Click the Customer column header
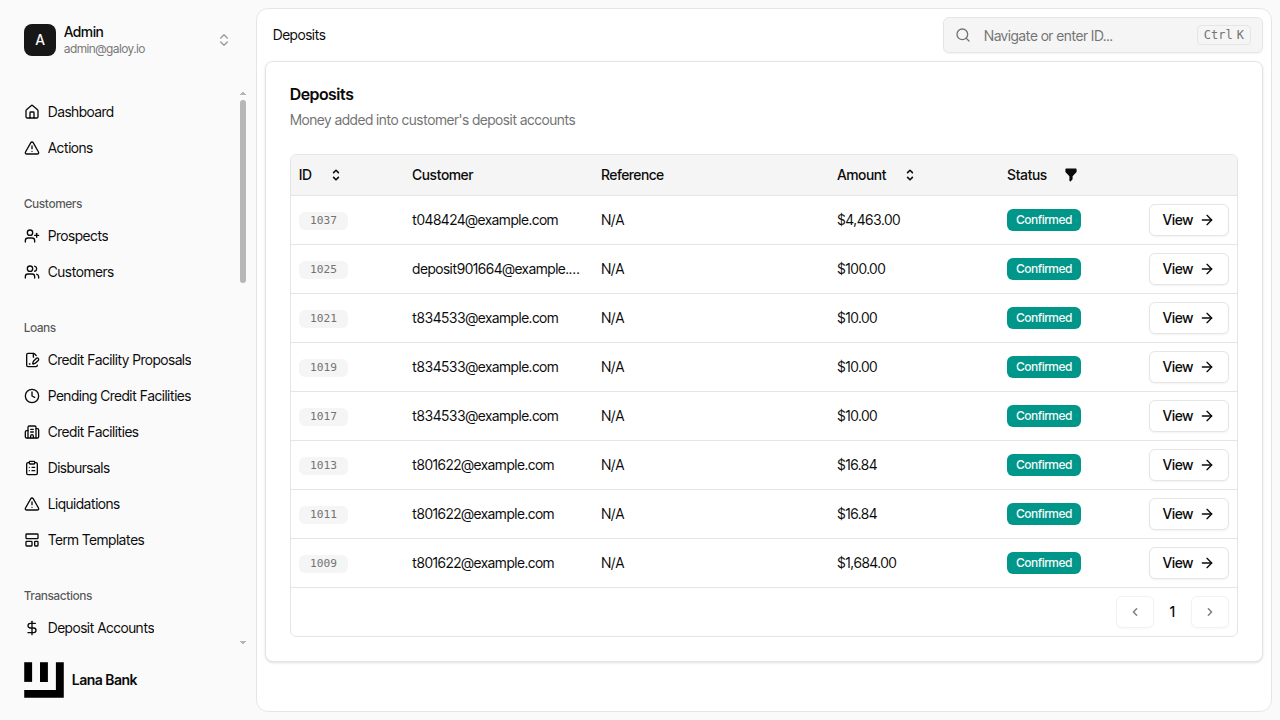 (x=442, y=175)
